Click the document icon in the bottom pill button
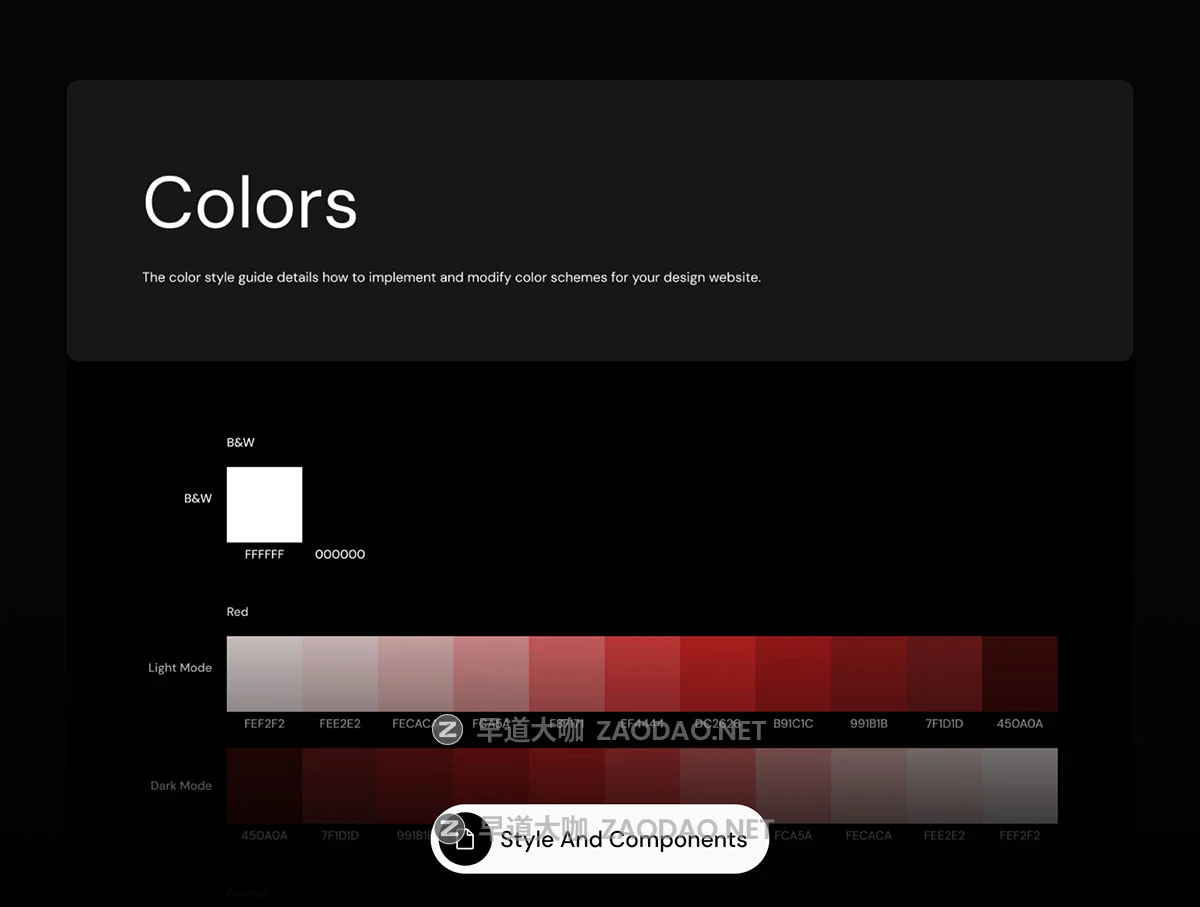Image resolution: width=1200 pixels, height=907 pixels. (465, 839)
